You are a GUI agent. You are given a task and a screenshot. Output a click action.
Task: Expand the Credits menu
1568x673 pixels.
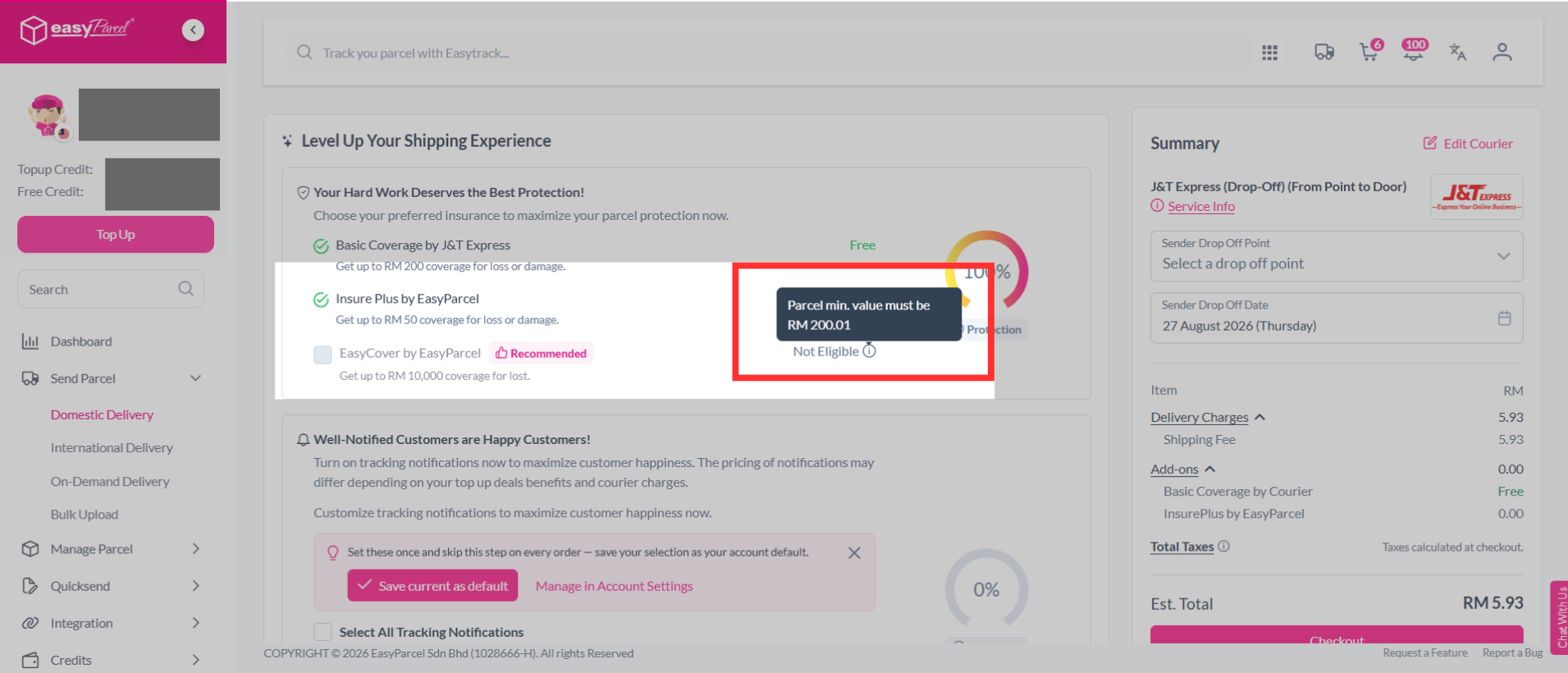tap(195, 660)
